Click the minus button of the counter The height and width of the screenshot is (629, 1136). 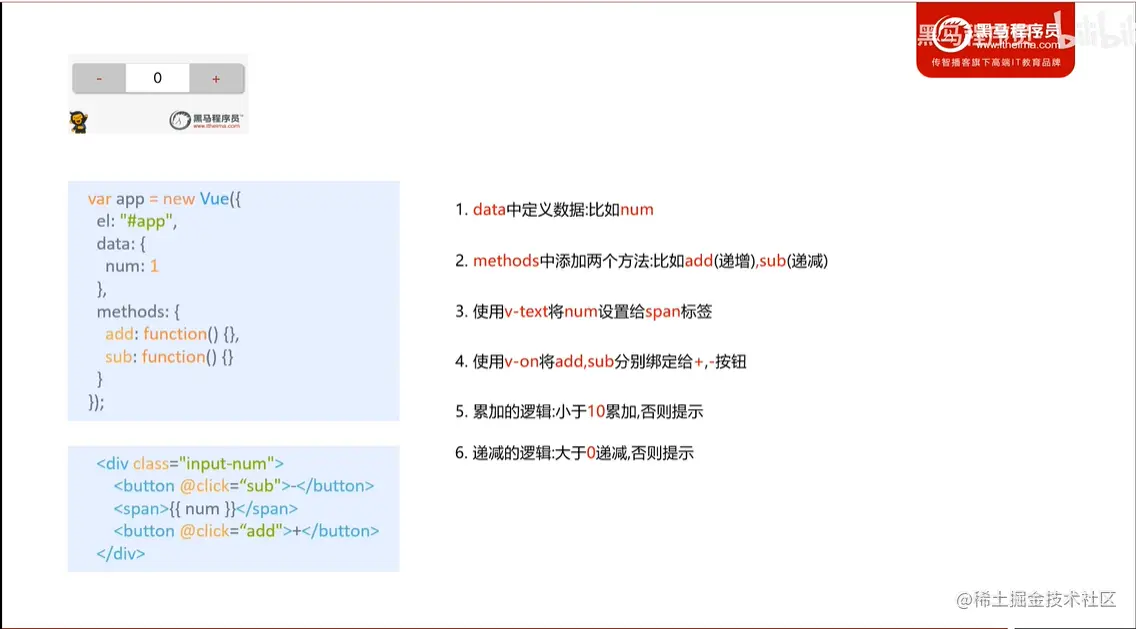point(99,79)
